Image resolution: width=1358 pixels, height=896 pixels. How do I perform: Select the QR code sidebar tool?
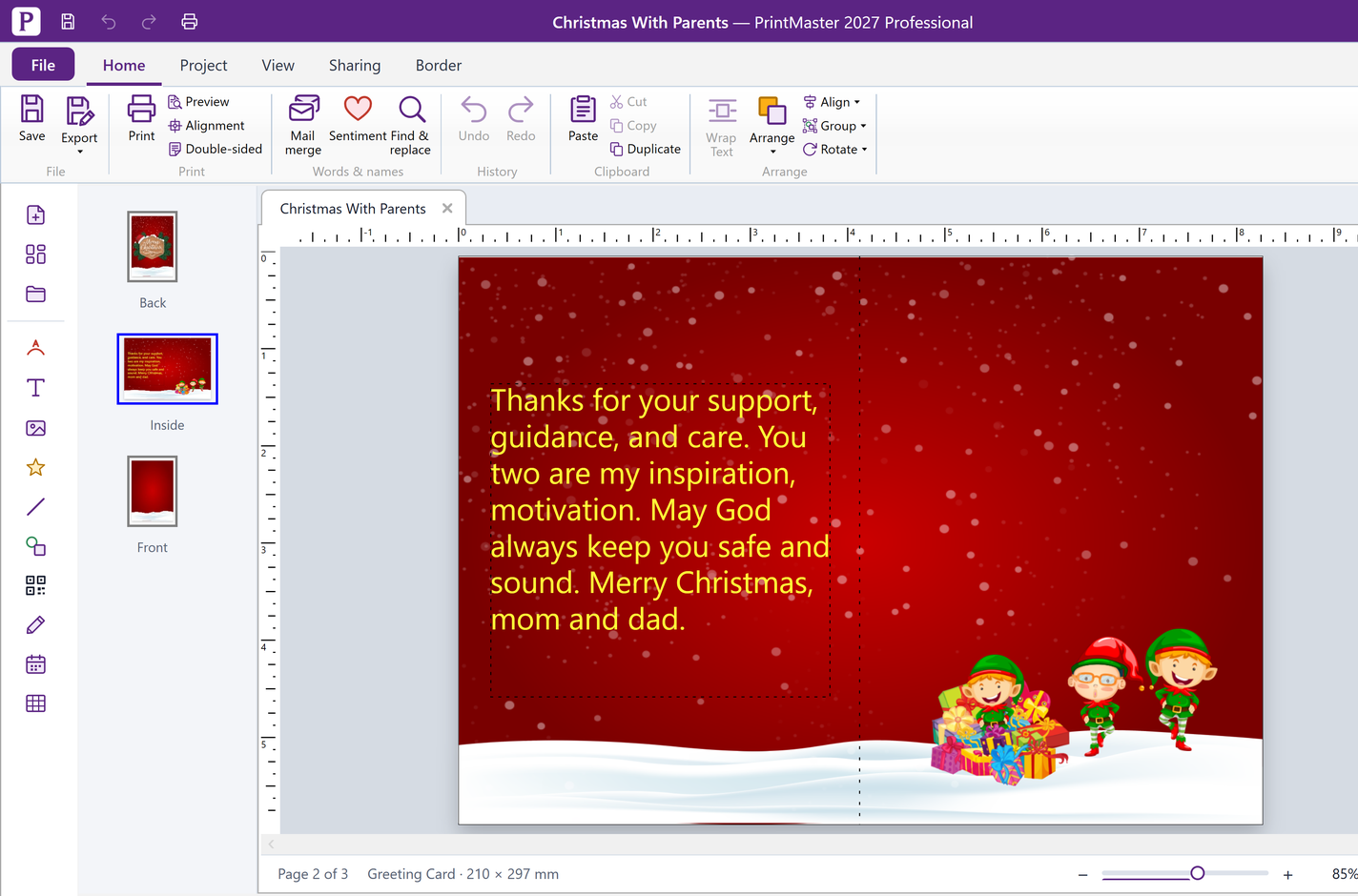click(35, 585)
